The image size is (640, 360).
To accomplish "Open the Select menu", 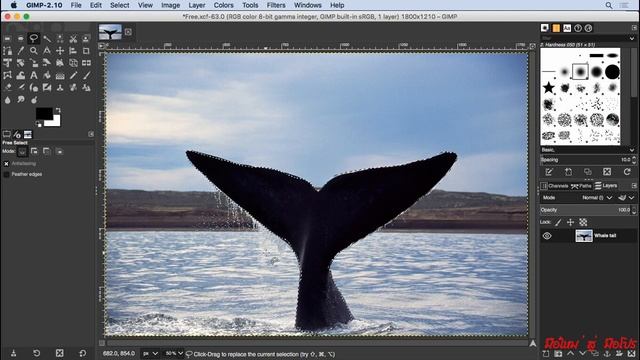I will [120, 5].
